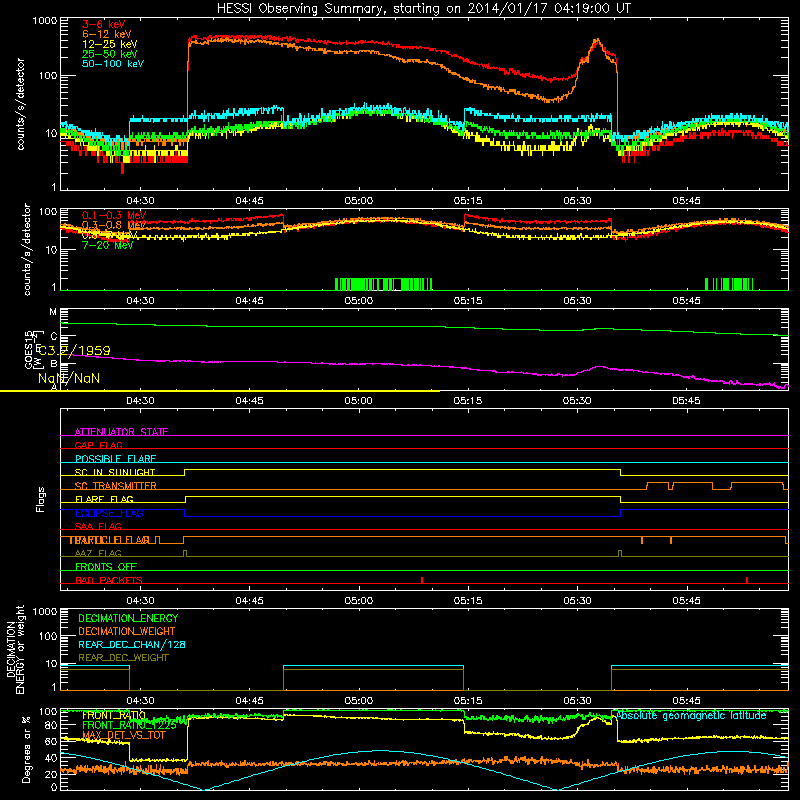This screenshot has height=800, width=800.
Task: Select the BAD_PACKETS flag label
Action: pyautogui.click(x=109, y=580)
